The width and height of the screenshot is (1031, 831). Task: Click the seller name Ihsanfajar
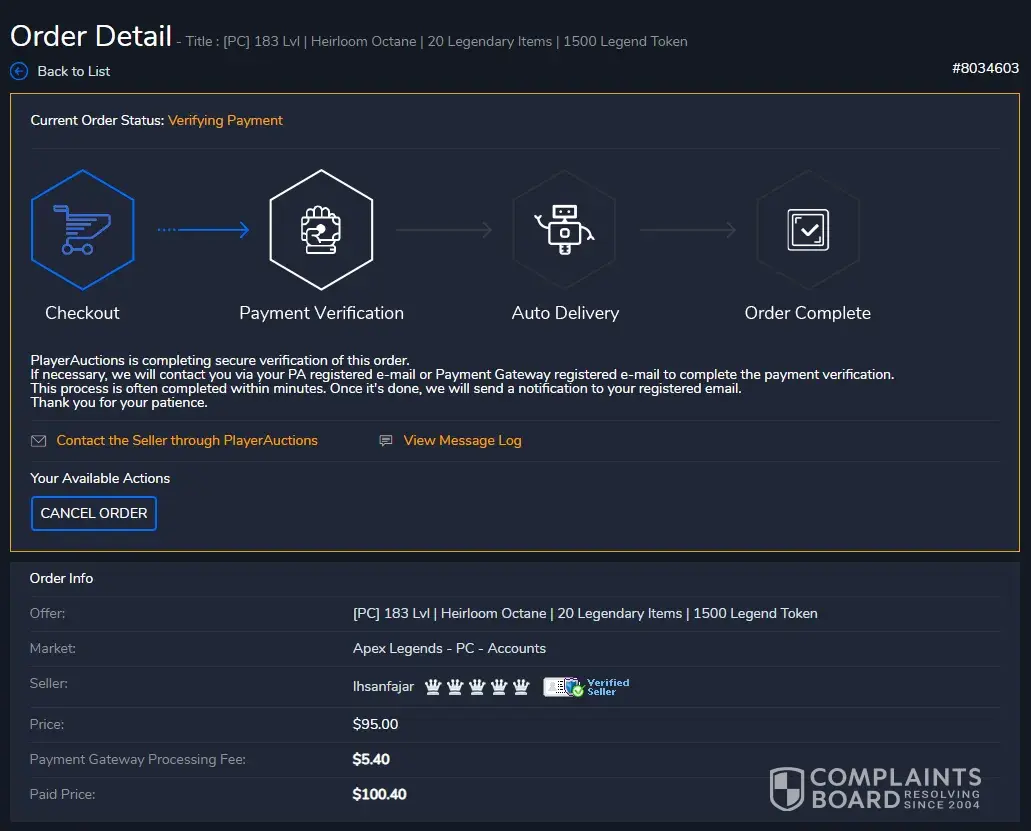(x=383, y=687)
